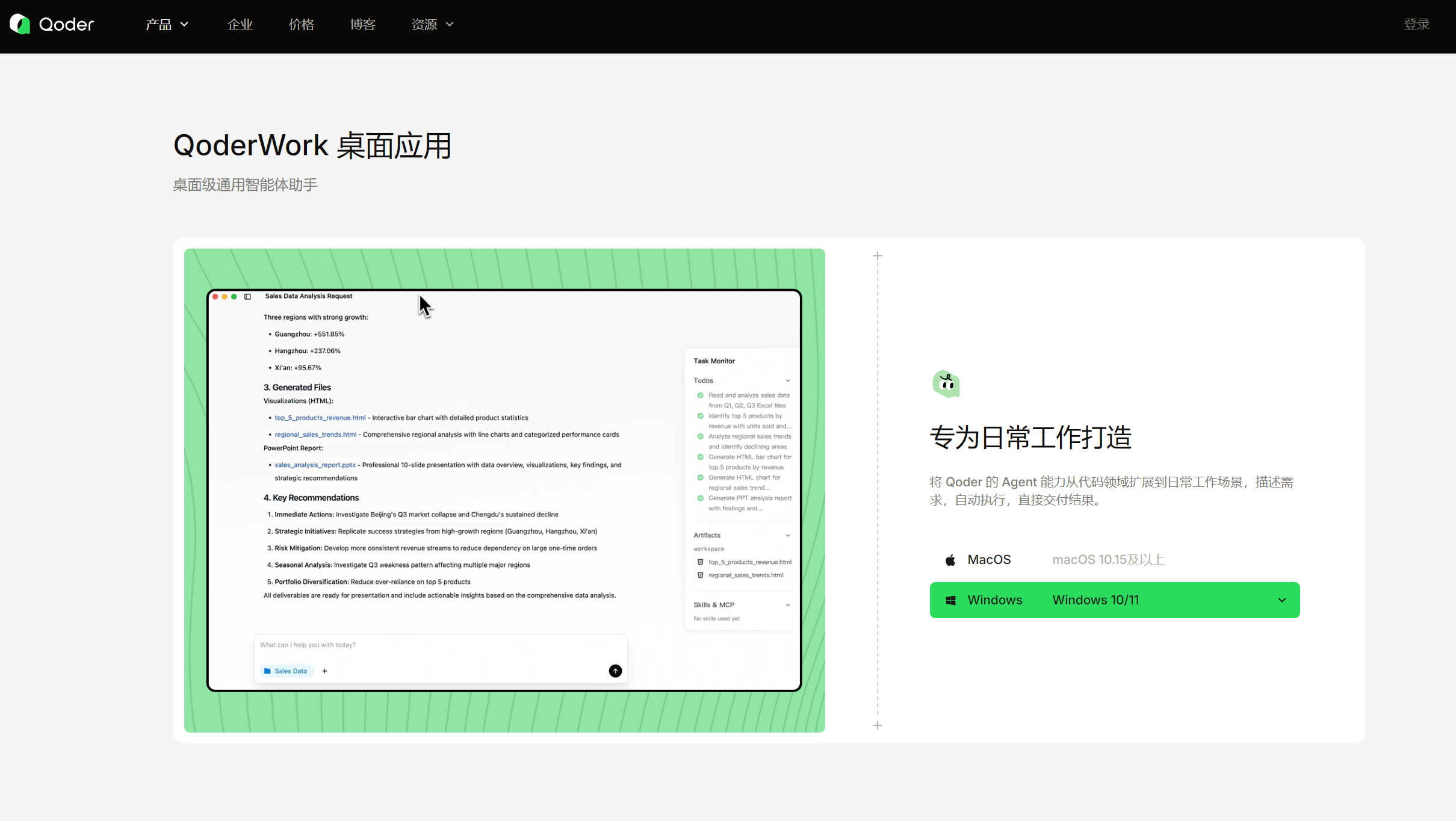Click the Windows icon on the download button
The image size is (1456, 821).
[x=950, y=599]
